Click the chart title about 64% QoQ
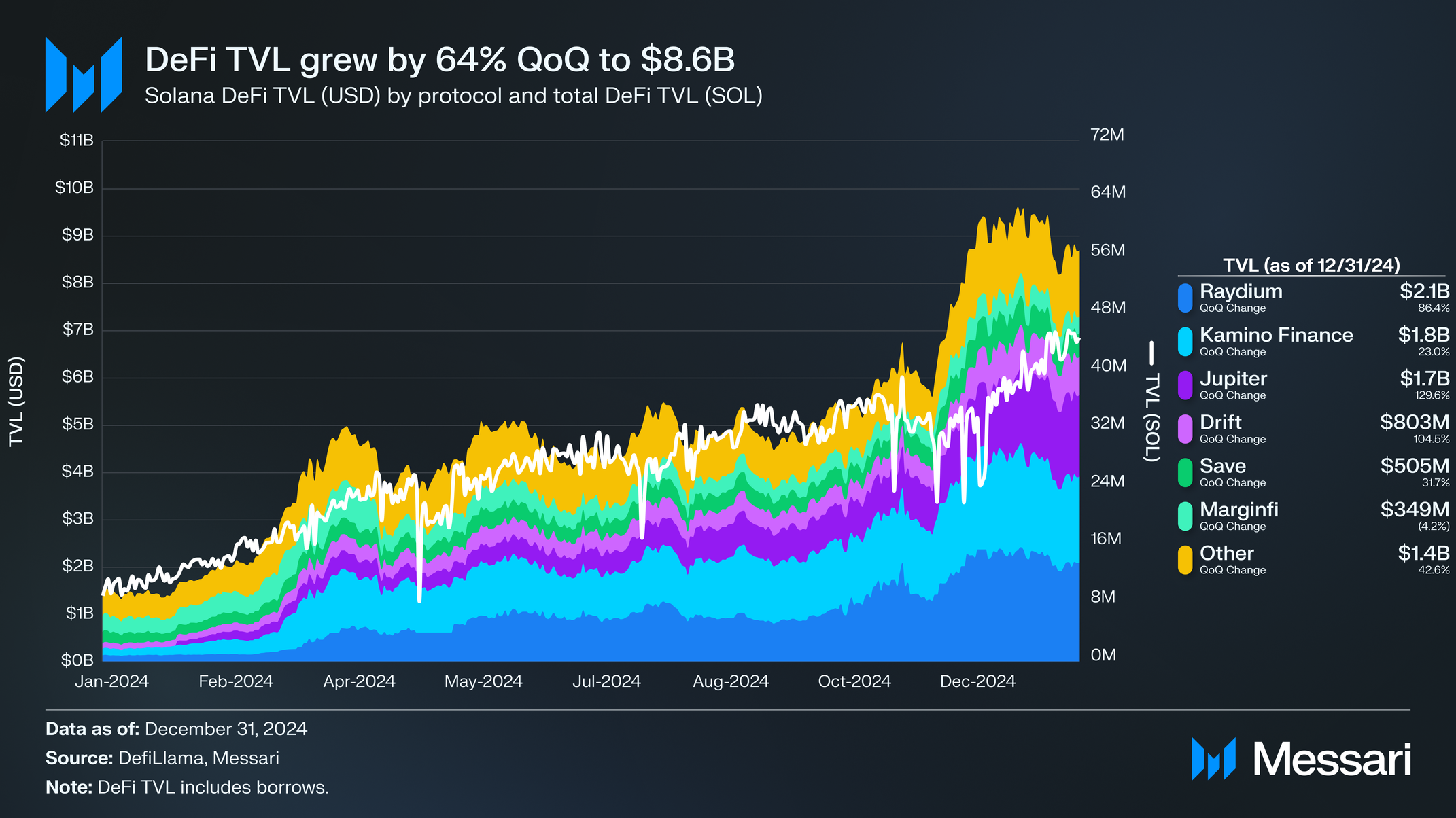1456x818 pixels. click(x=440, y=60)
